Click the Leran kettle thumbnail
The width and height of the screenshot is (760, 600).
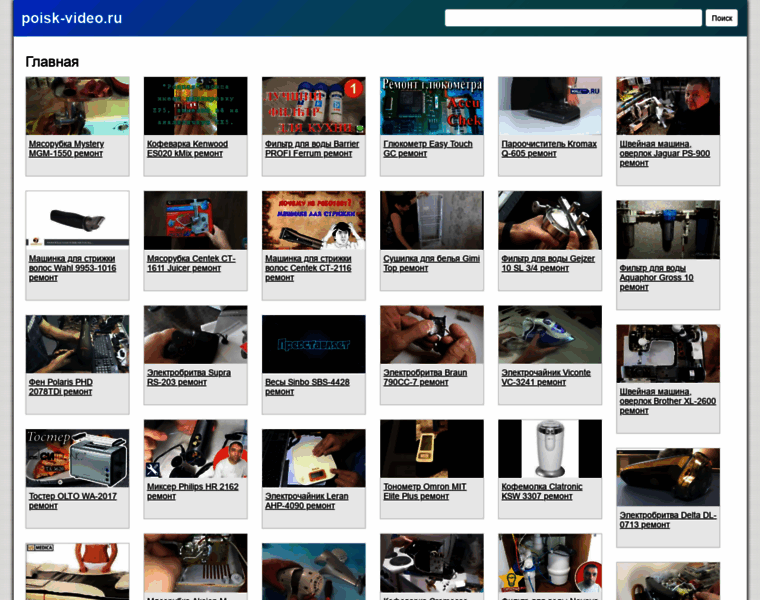click(314, 458)
